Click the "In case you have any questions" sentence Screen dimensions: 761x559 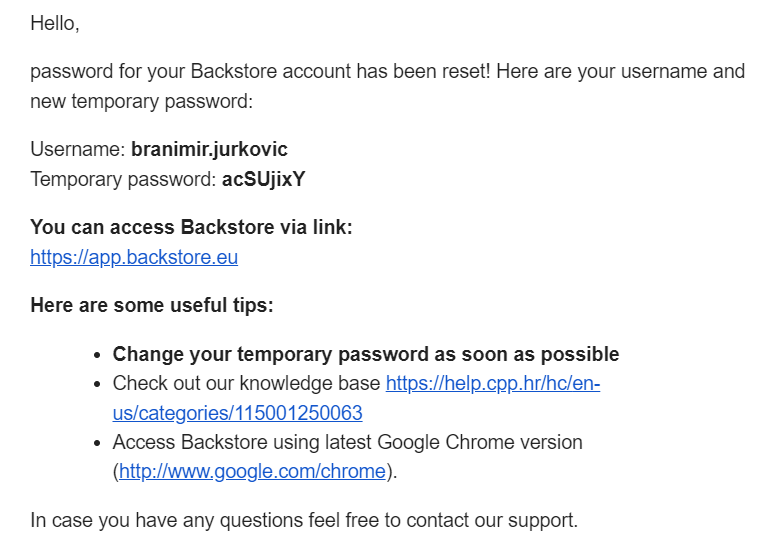click(x=304, y=520)
